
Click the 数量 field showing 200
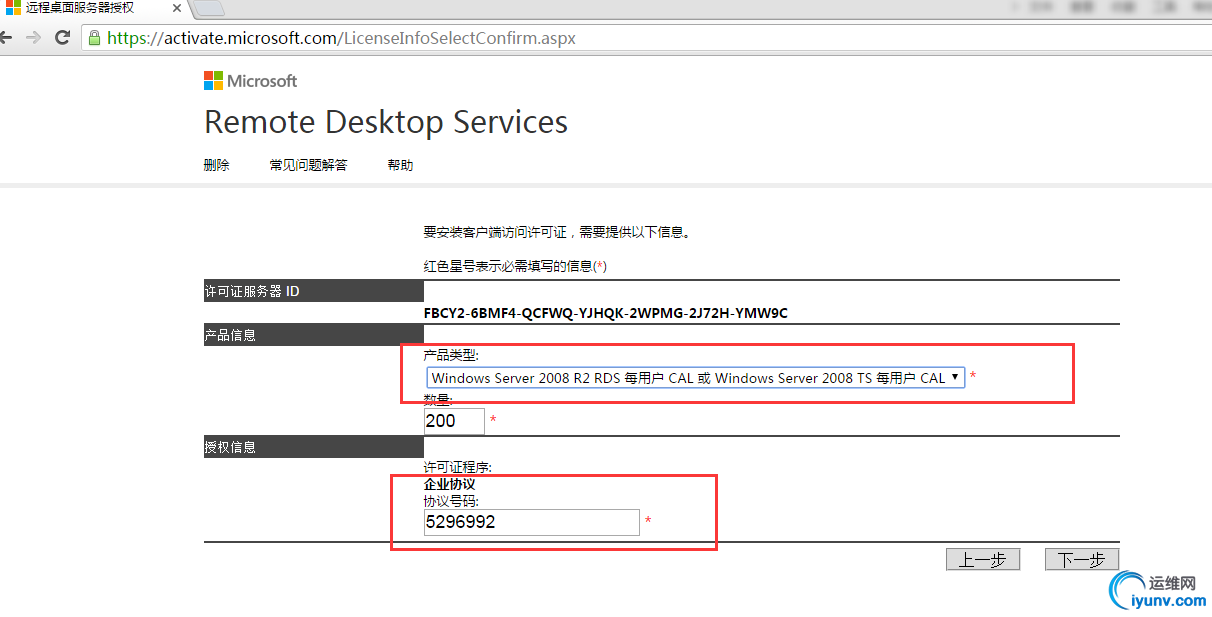tap(454, 421)
